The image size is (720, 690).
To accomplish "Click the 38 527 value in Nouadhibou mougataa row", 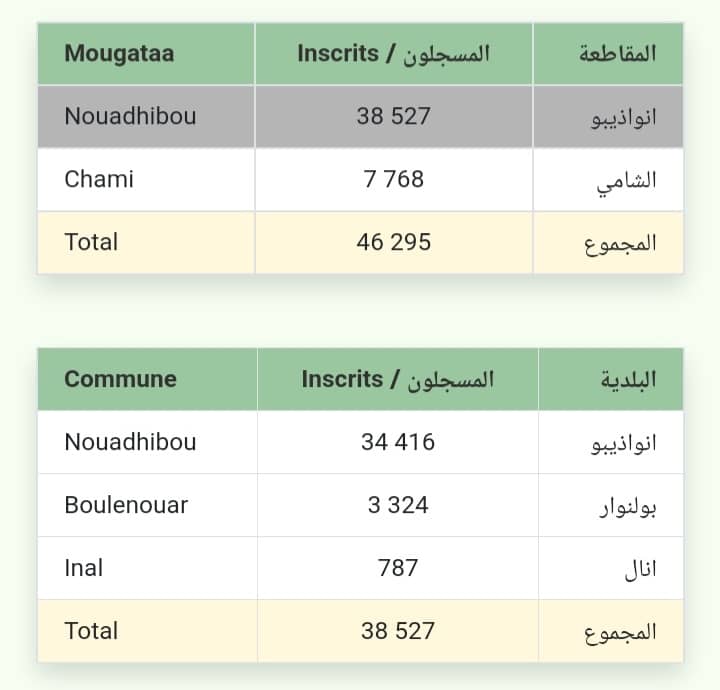I will tap(394, 117).
